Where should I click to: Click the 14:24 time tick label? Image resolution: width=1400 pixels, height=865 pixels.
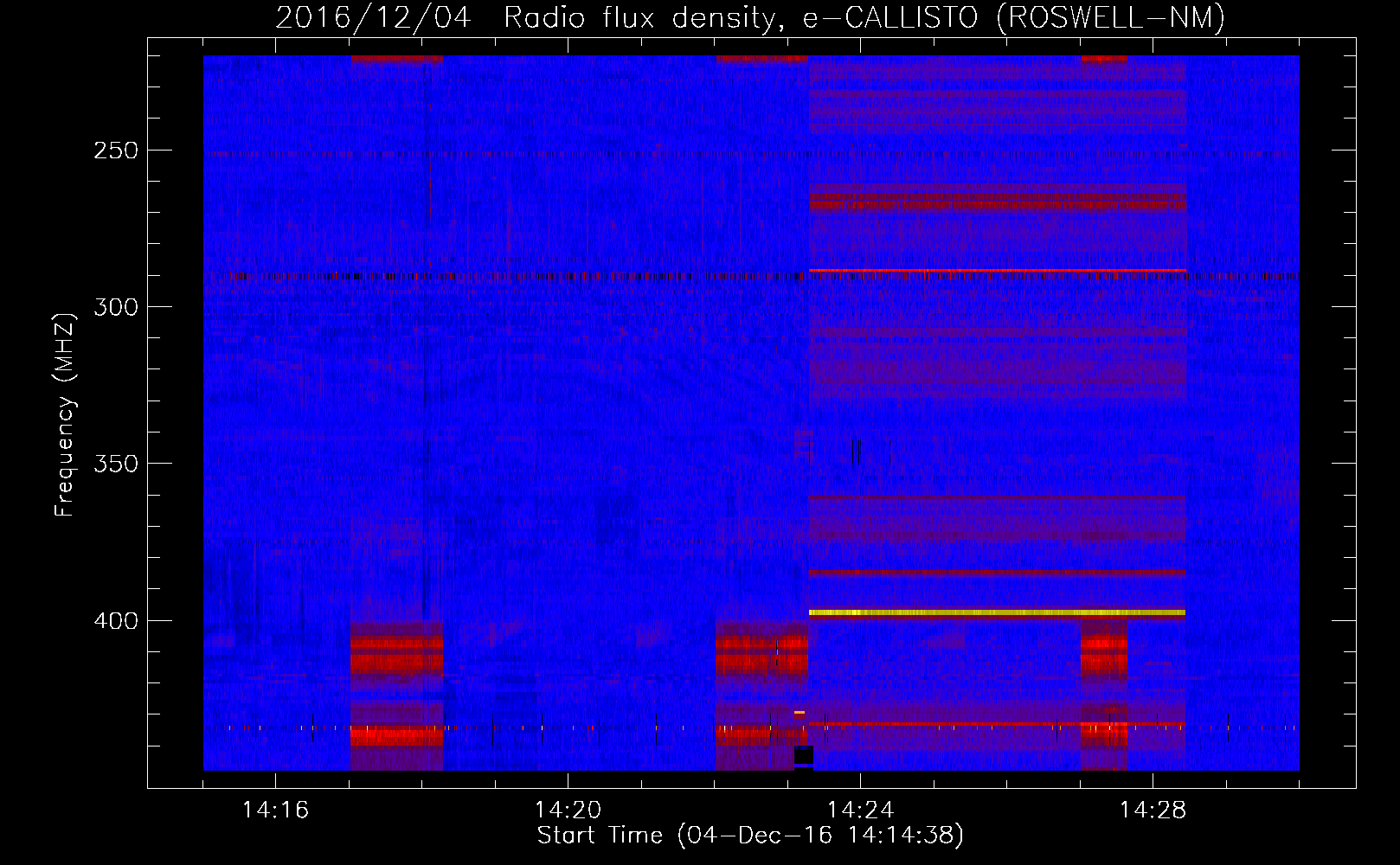pyautogui.click(x=860, y=811)
